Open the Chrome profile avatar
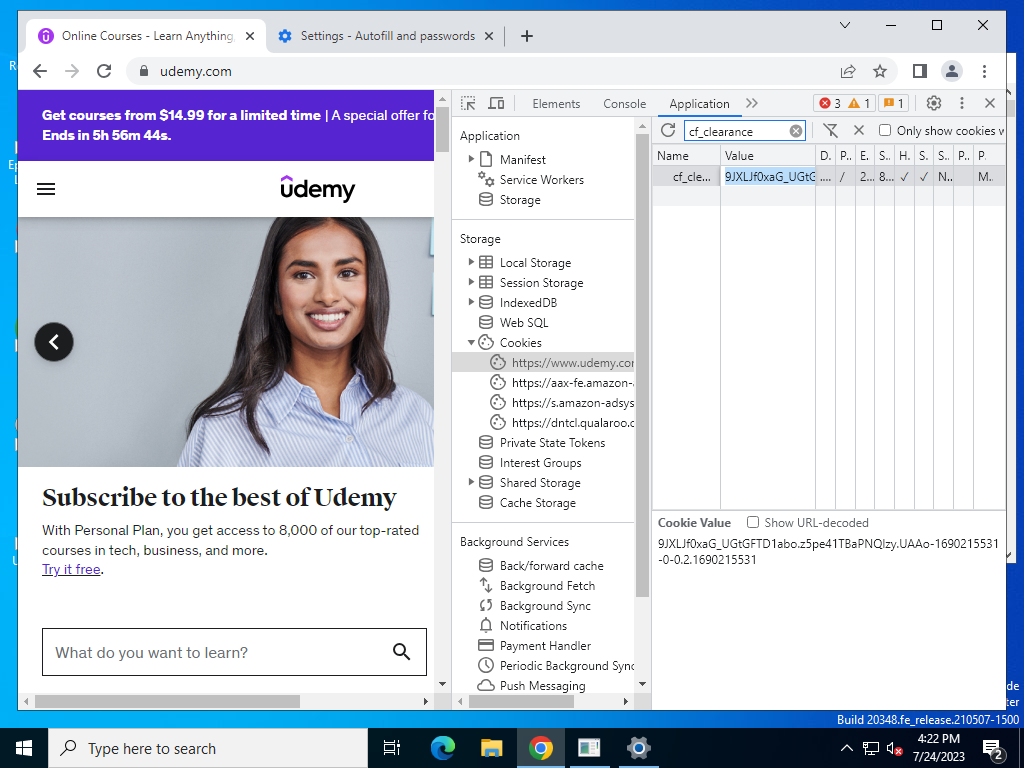Image resolution: width=1024 pixels, height=768 pixels. pos(952,71)
